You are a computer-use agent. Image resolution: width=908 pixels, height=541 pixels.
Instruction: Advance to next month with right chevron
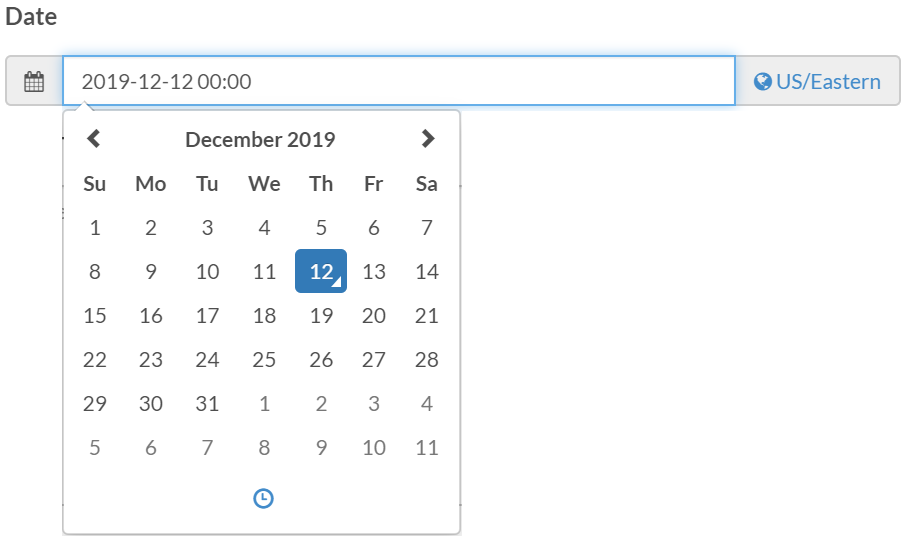[x=427, y=138]
